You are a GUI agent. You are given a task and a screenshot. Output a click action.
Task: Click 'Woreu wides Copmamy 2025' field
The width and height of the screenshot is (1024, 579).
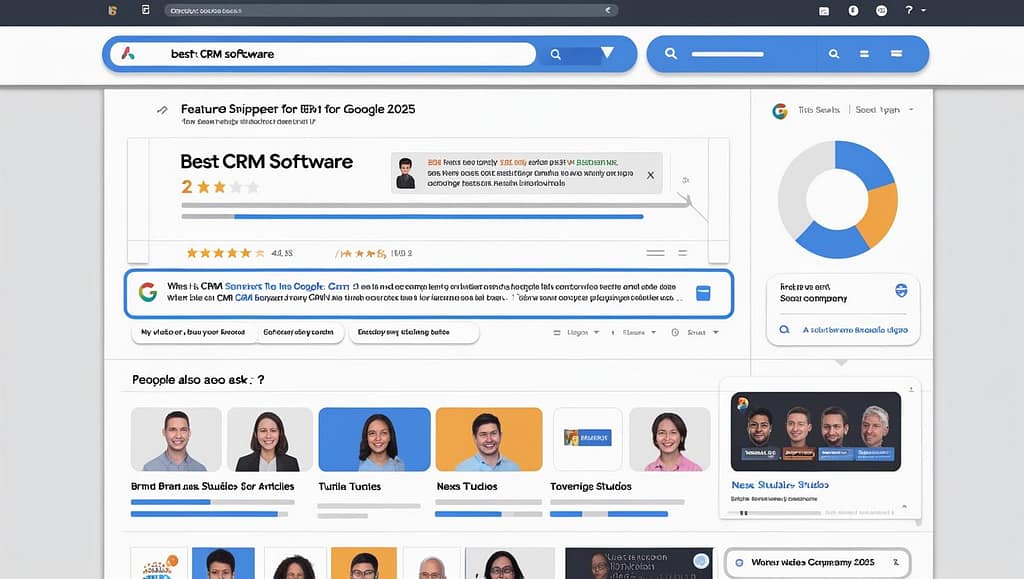tap(818, 563)
